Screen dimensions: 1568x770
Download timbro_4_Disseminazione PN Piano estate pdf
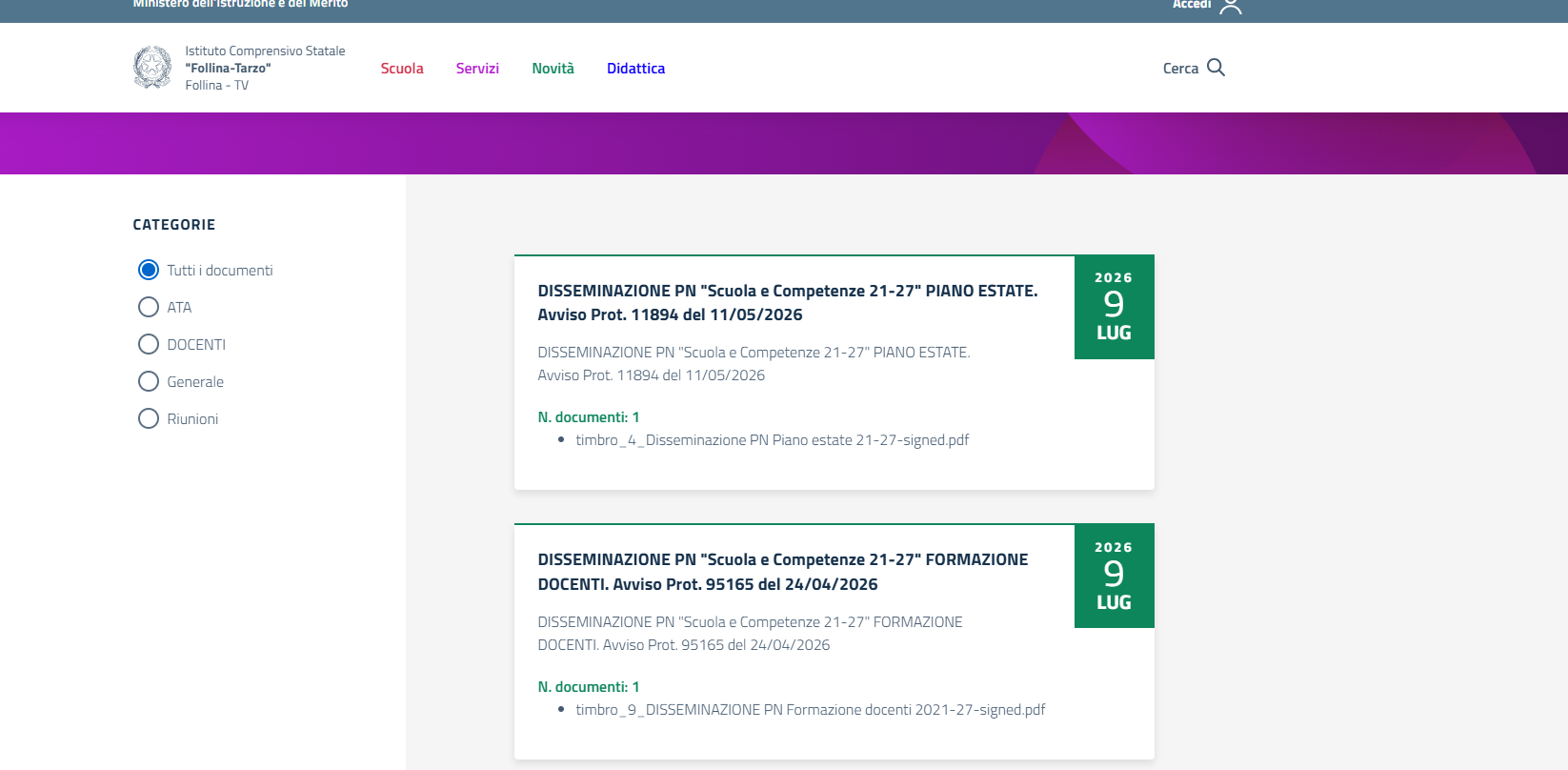772,440
